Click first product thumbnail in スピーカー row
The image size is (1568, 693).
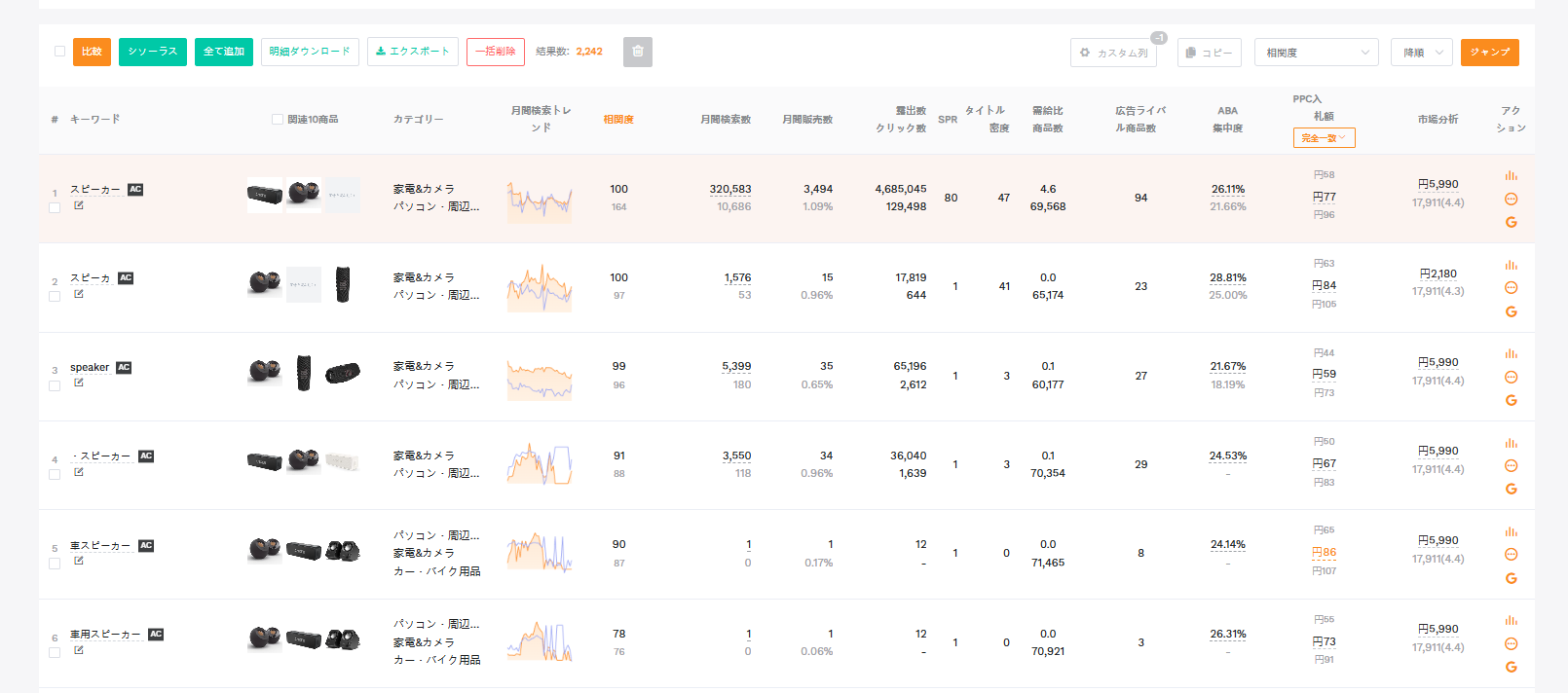[264, 195]
